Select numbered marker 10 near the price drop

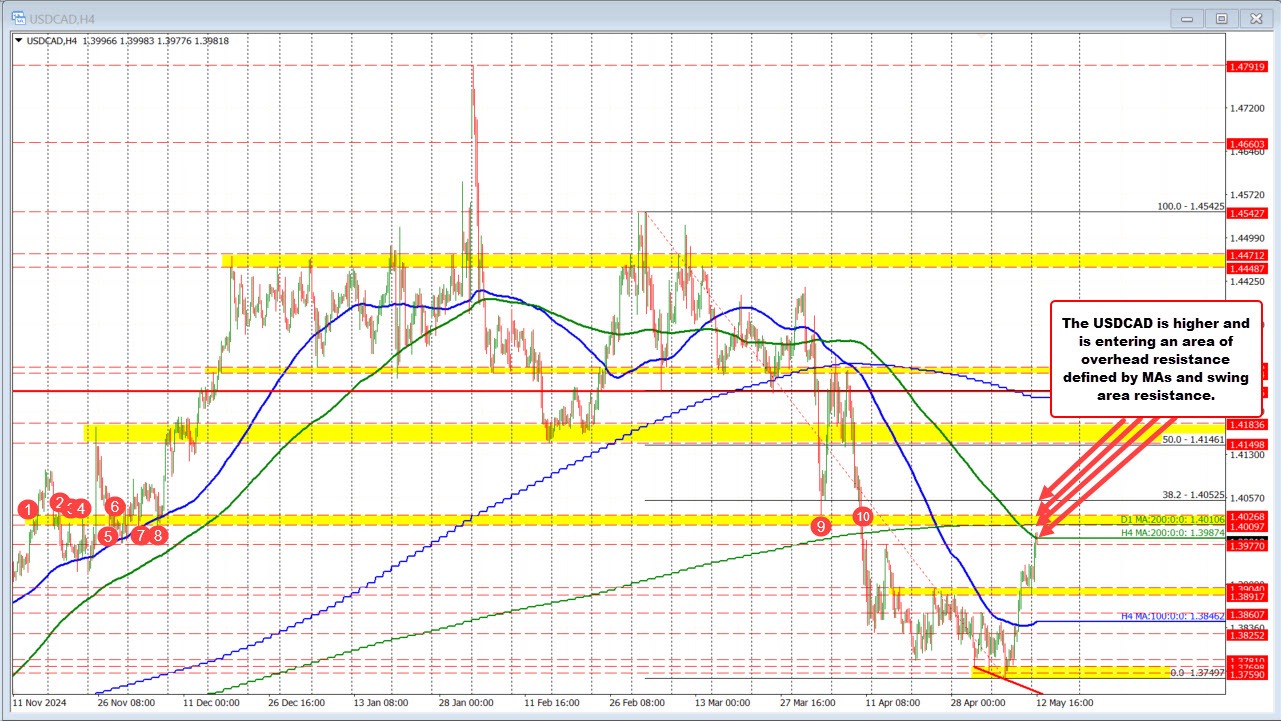pyautogui.click(x=863, y=517)
